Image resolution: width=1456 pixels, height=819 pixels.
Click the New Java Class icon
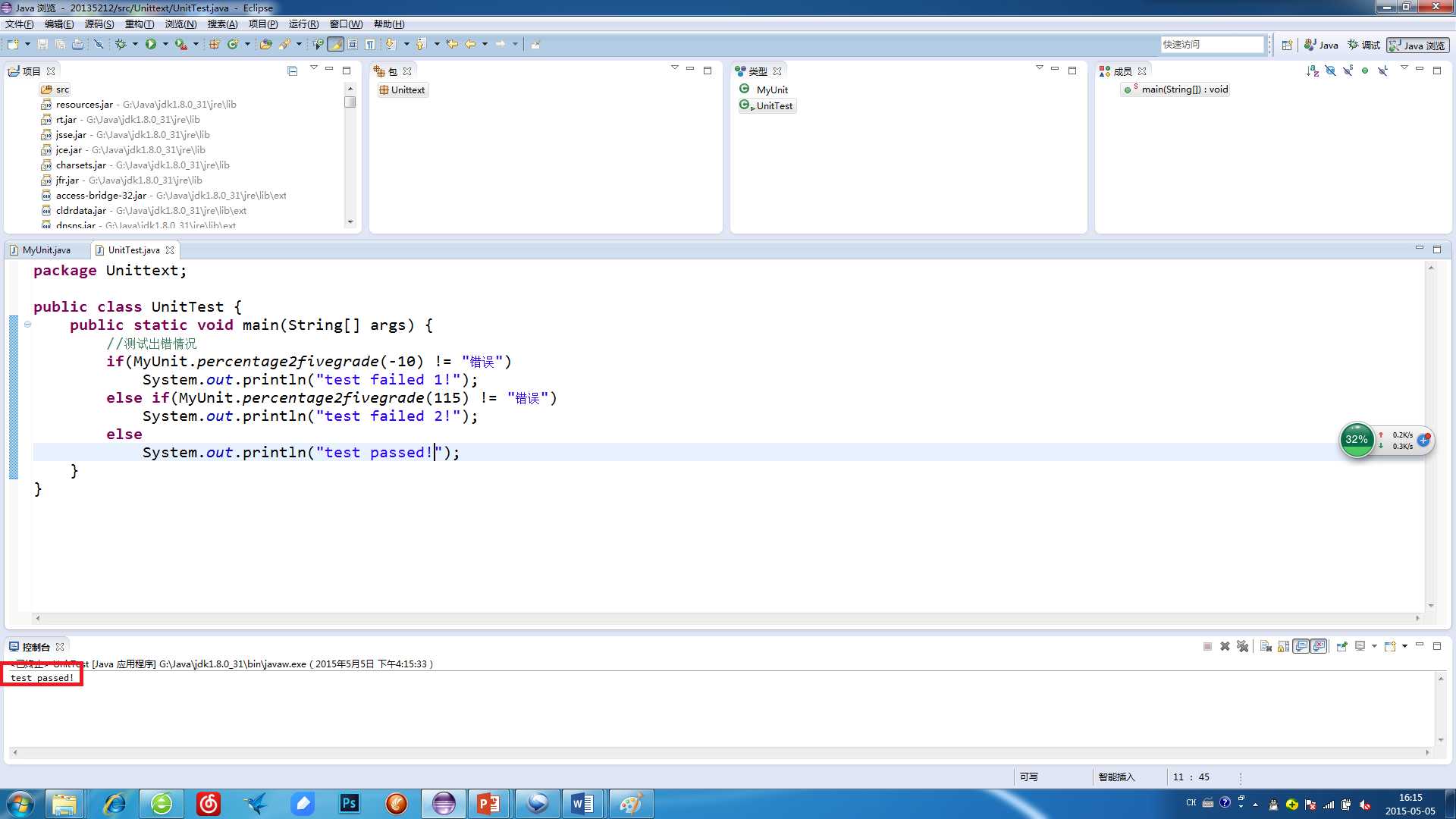[233, 44]
